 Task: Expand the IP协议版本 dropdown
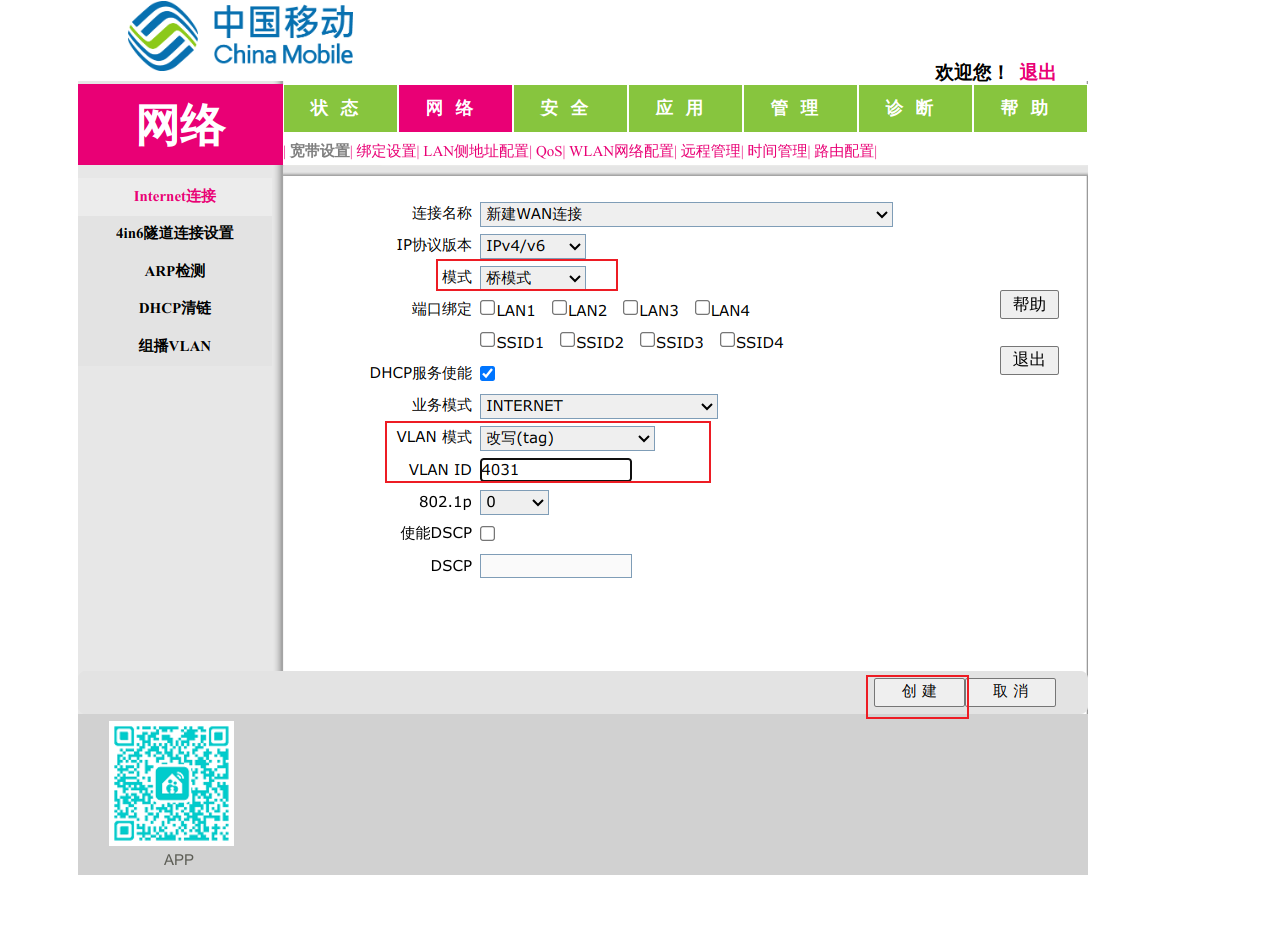click(x=532, y=246)
